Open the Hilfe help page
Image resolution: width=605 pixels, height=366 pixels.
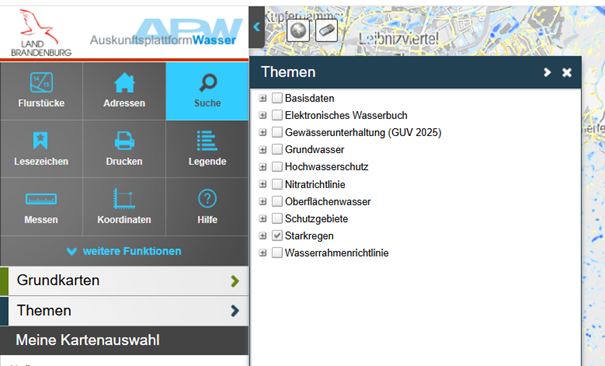coord(207,207)
